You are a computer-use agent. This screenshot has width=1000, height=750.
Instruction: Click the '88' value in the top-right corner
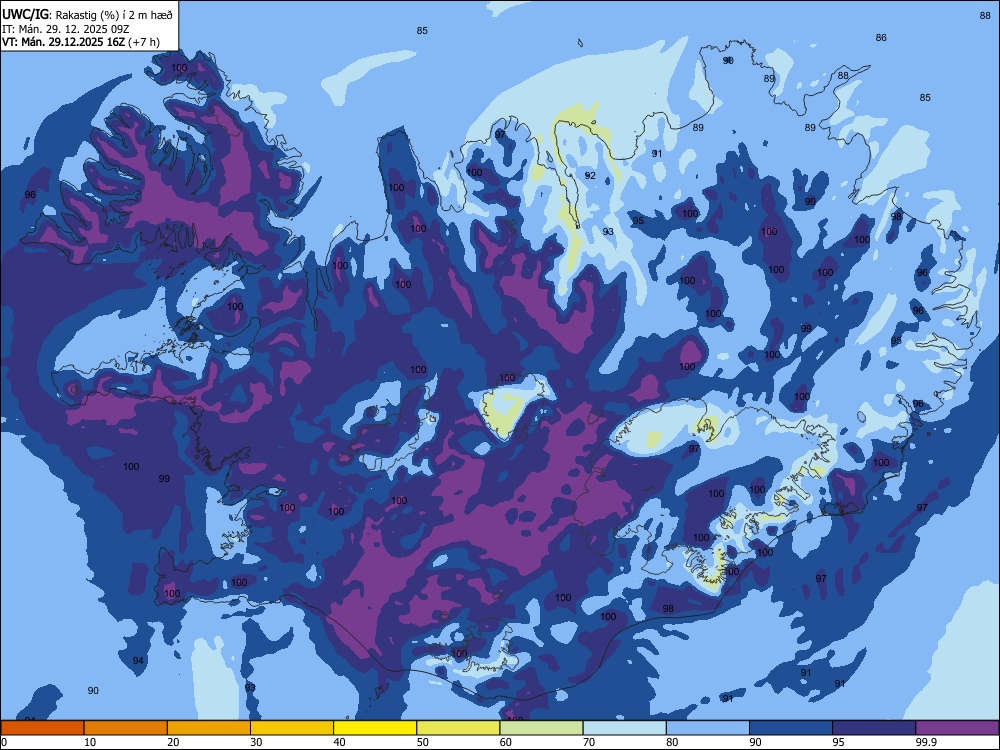985,16
